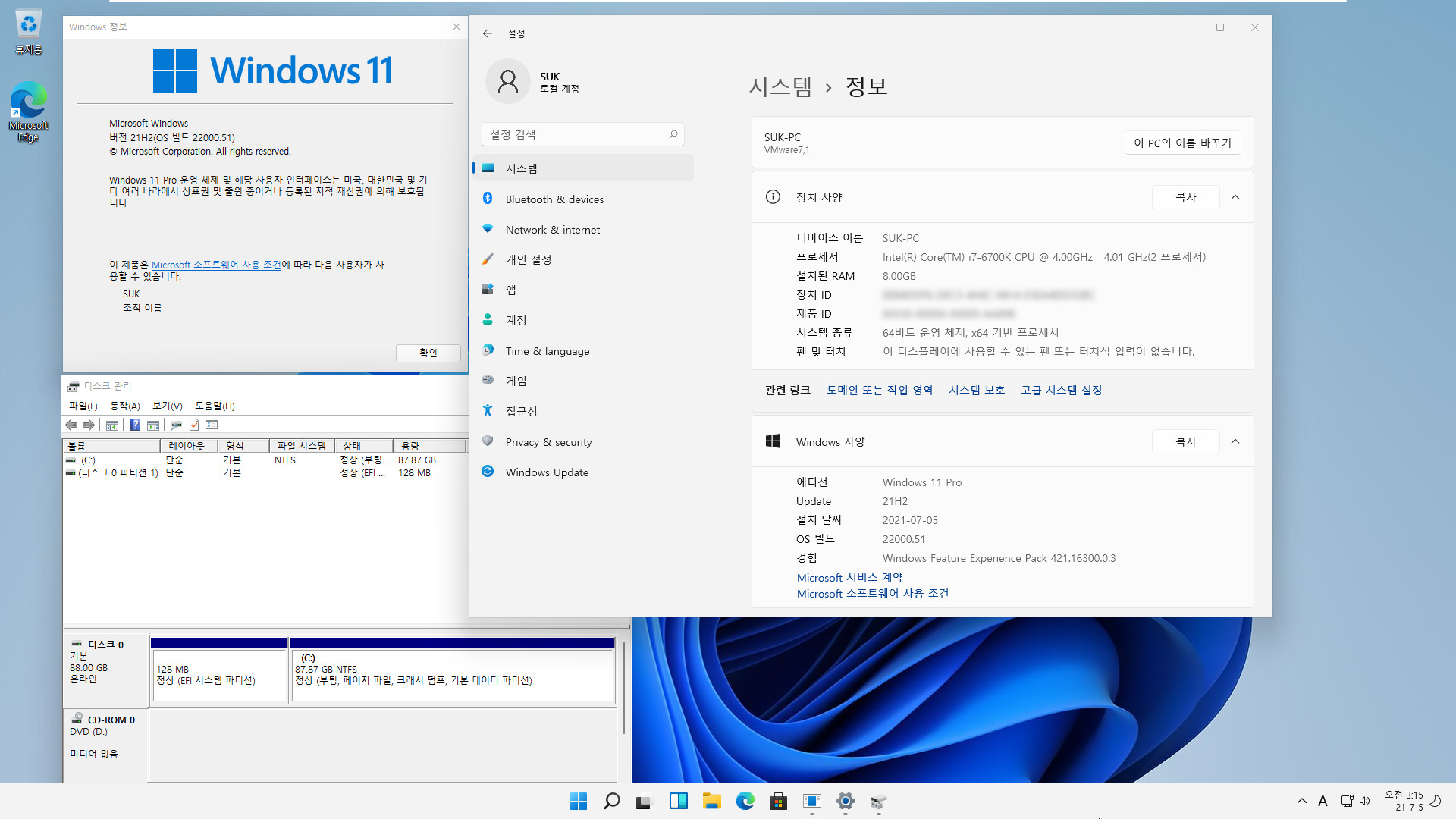Copy Windows specifications with 복사 button
The image size is (1456, 819).
1185,441
